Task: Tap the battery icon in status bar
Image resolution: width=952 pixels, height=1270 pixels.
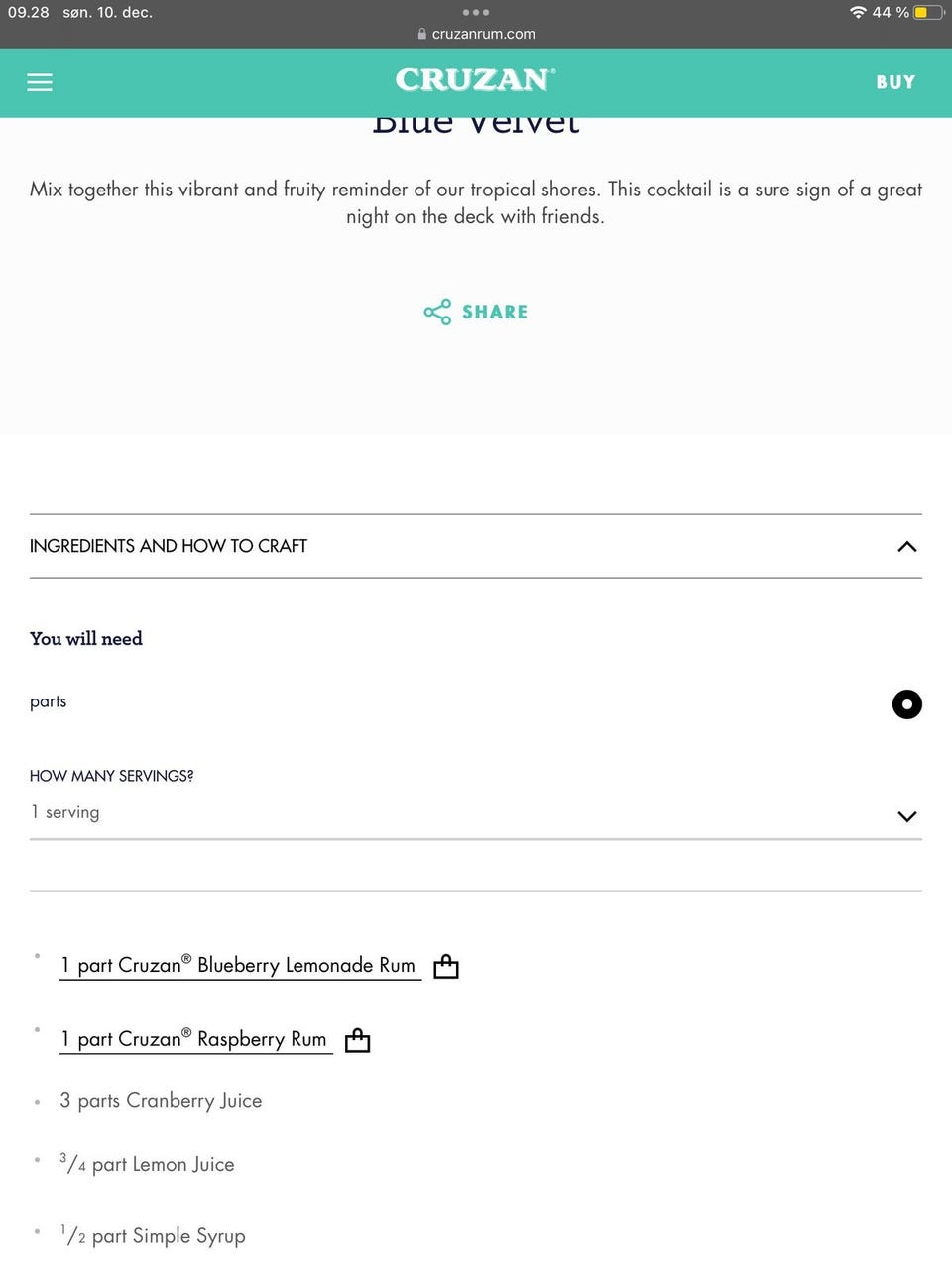Action: [928, 13]
